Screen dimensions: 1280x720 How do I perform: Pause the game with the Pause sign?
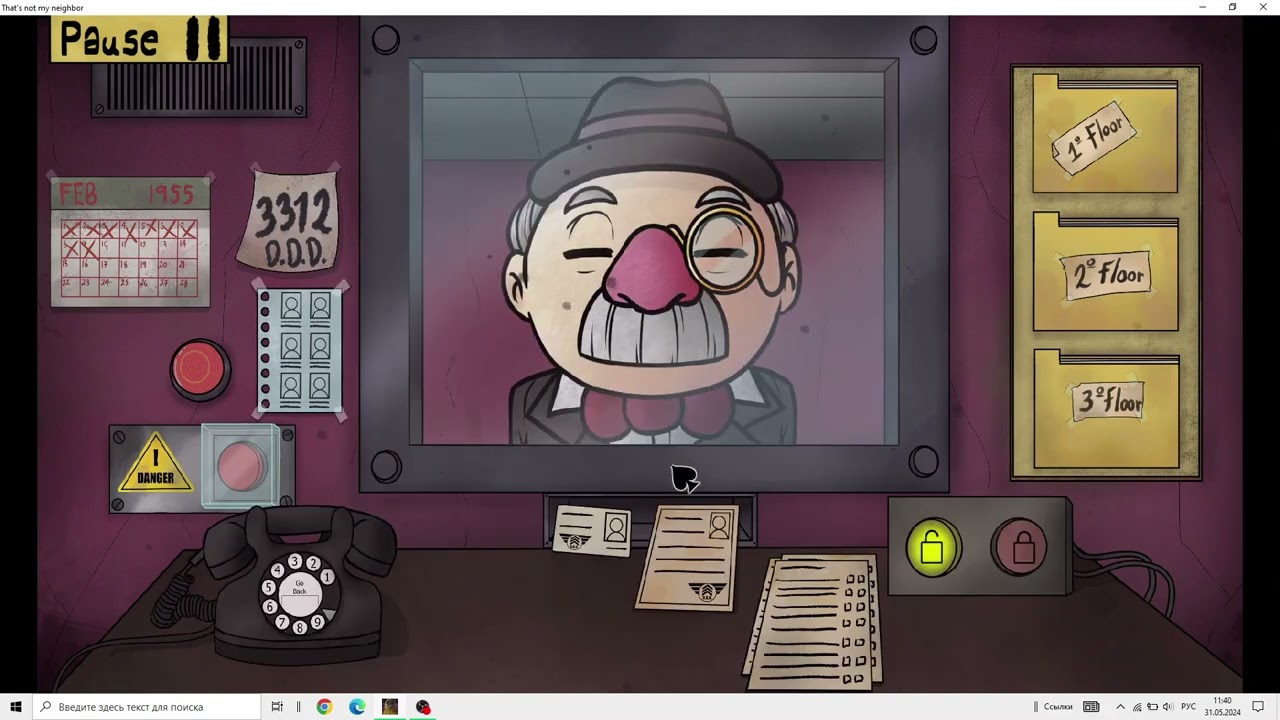pyautogui.click(x=139, y=40)
